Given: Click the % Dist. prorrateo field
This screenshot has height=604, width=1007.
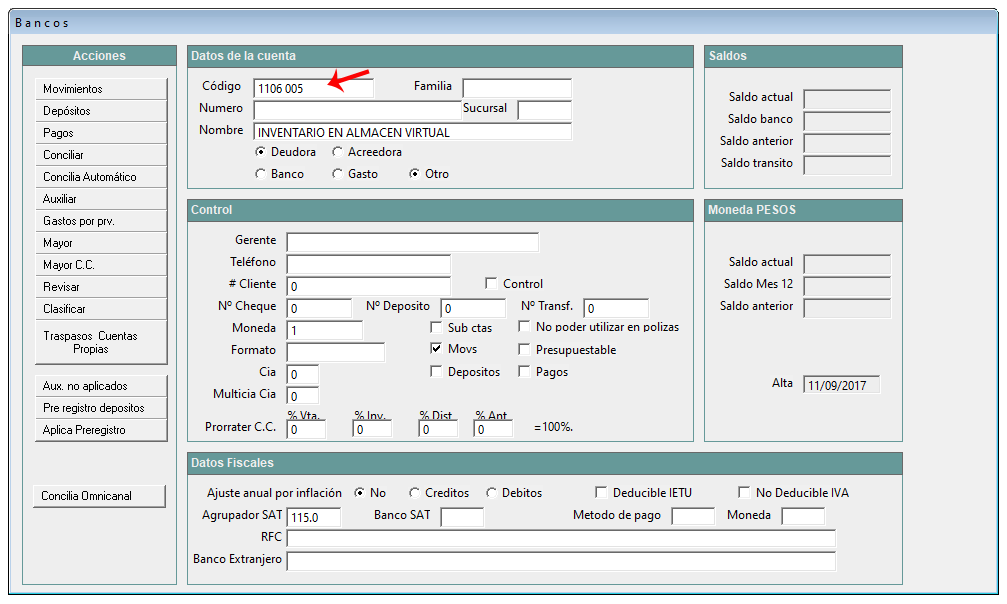Looking at the screenshot, I should (x=438, y=429).
